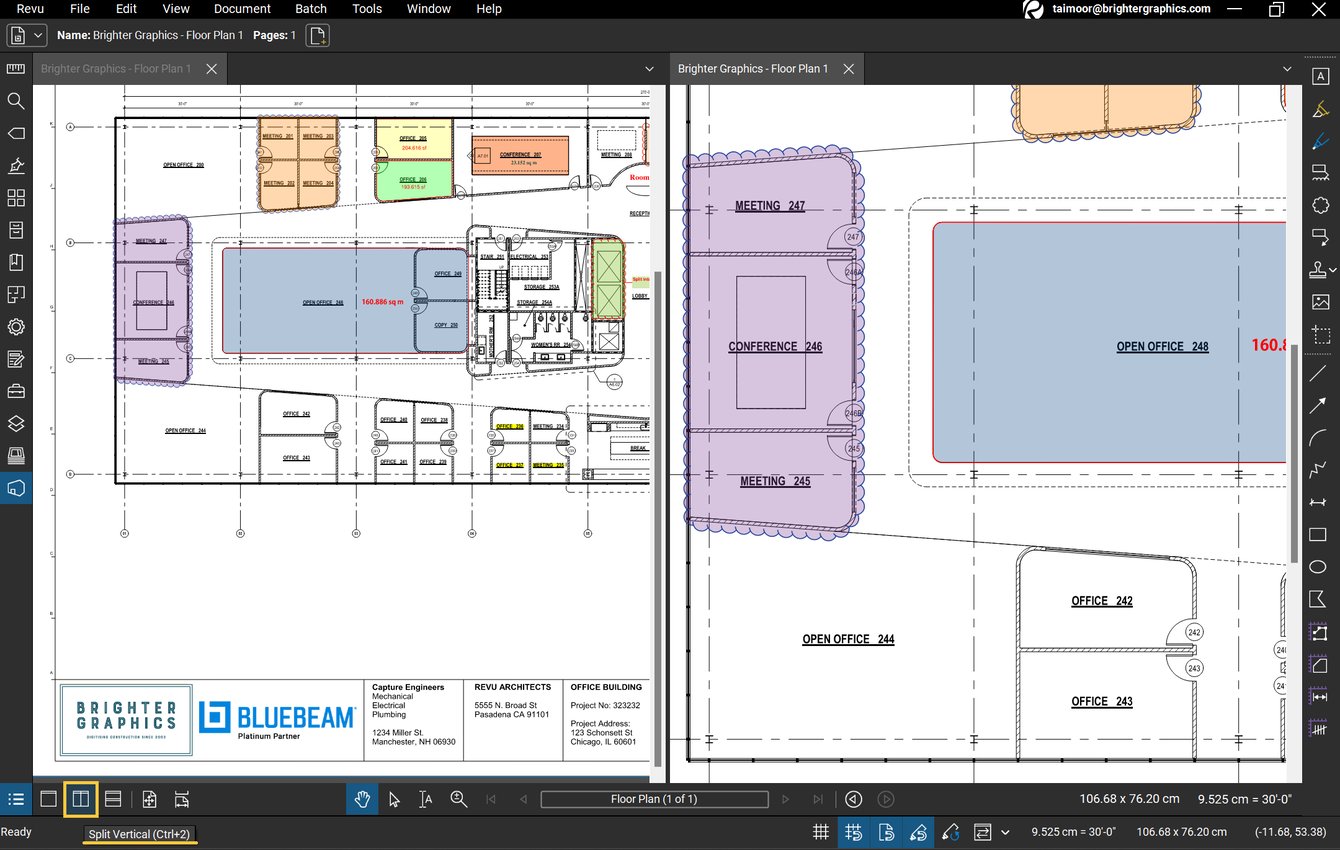Image resolution: width=1340 pixels, height=850 pixels.
Task: Open the Measurements panel with the ruler icon
Action: pyautogui.click(x=15, y=68)
